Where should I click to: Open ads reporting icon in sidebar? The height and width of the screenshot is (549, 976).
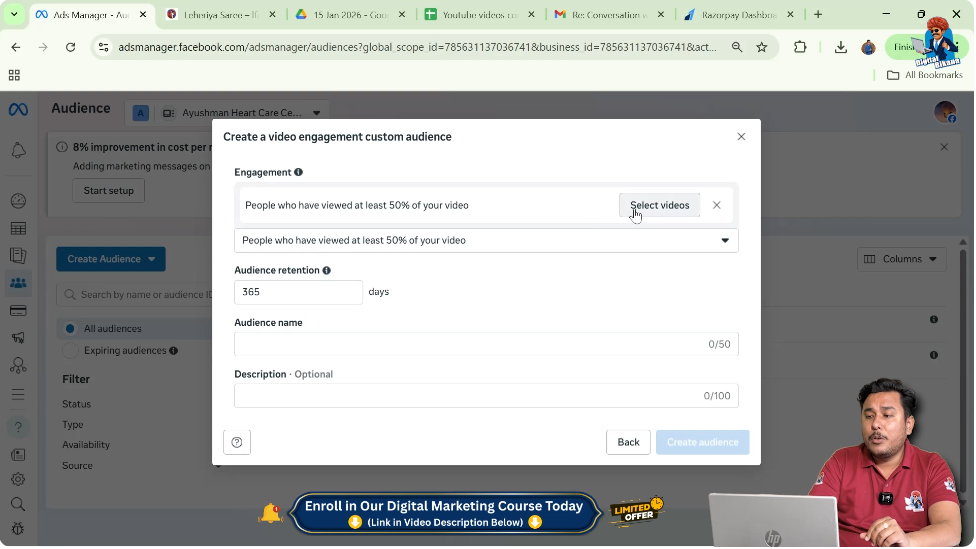click(18, 256)
